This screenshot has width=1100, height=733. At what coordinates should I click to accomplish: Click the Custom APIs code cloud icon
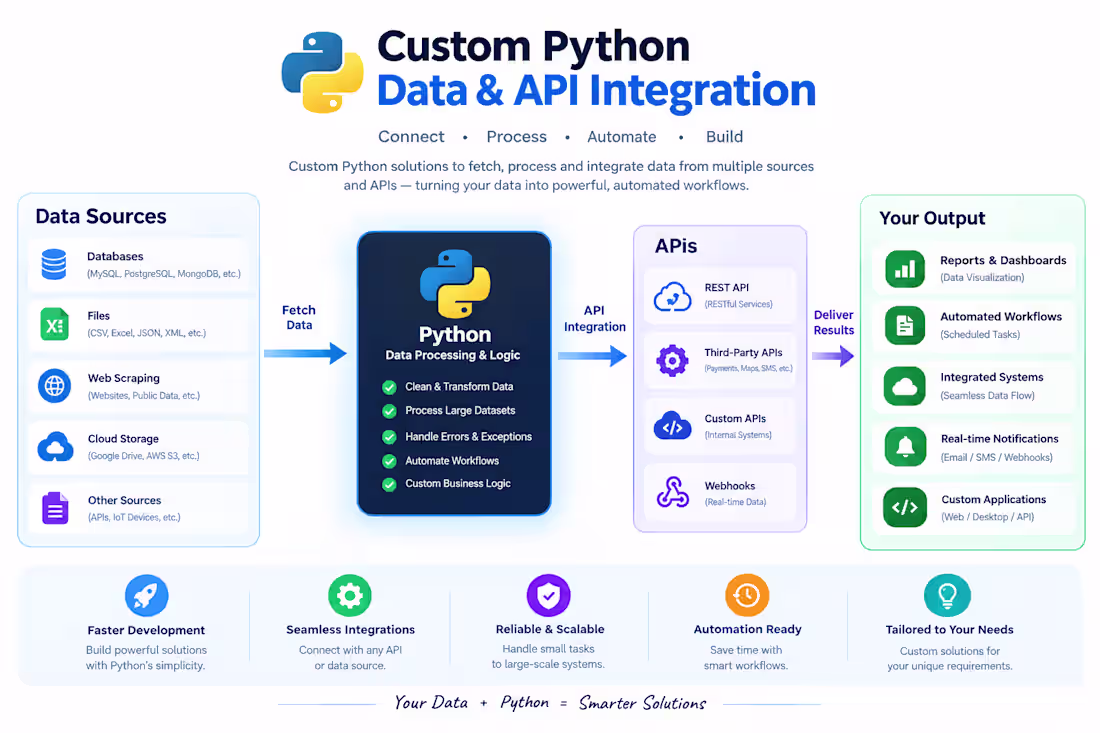(672, 426)
